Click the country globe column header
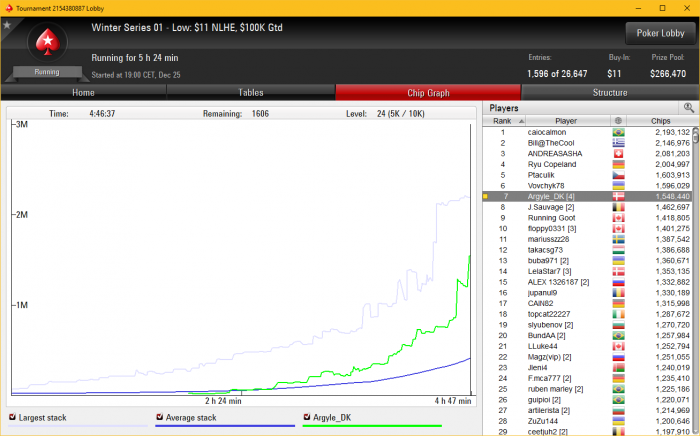Image resolution: width=700 pixels, height=436 pixels. tap(618, 121)
